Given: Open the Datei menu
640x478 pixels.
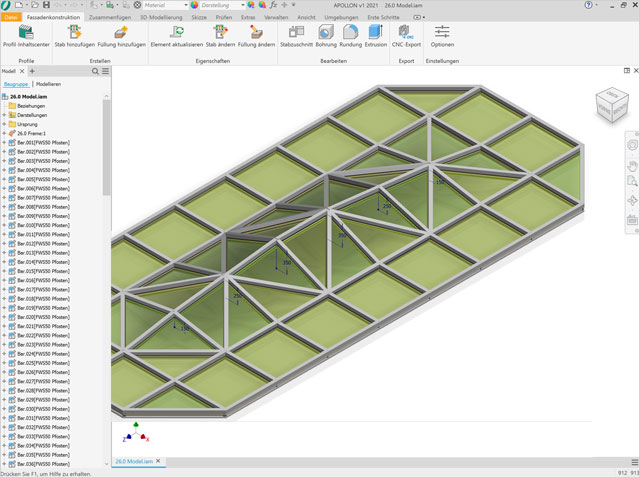Looking at the screenshot, I should point(11,17).
